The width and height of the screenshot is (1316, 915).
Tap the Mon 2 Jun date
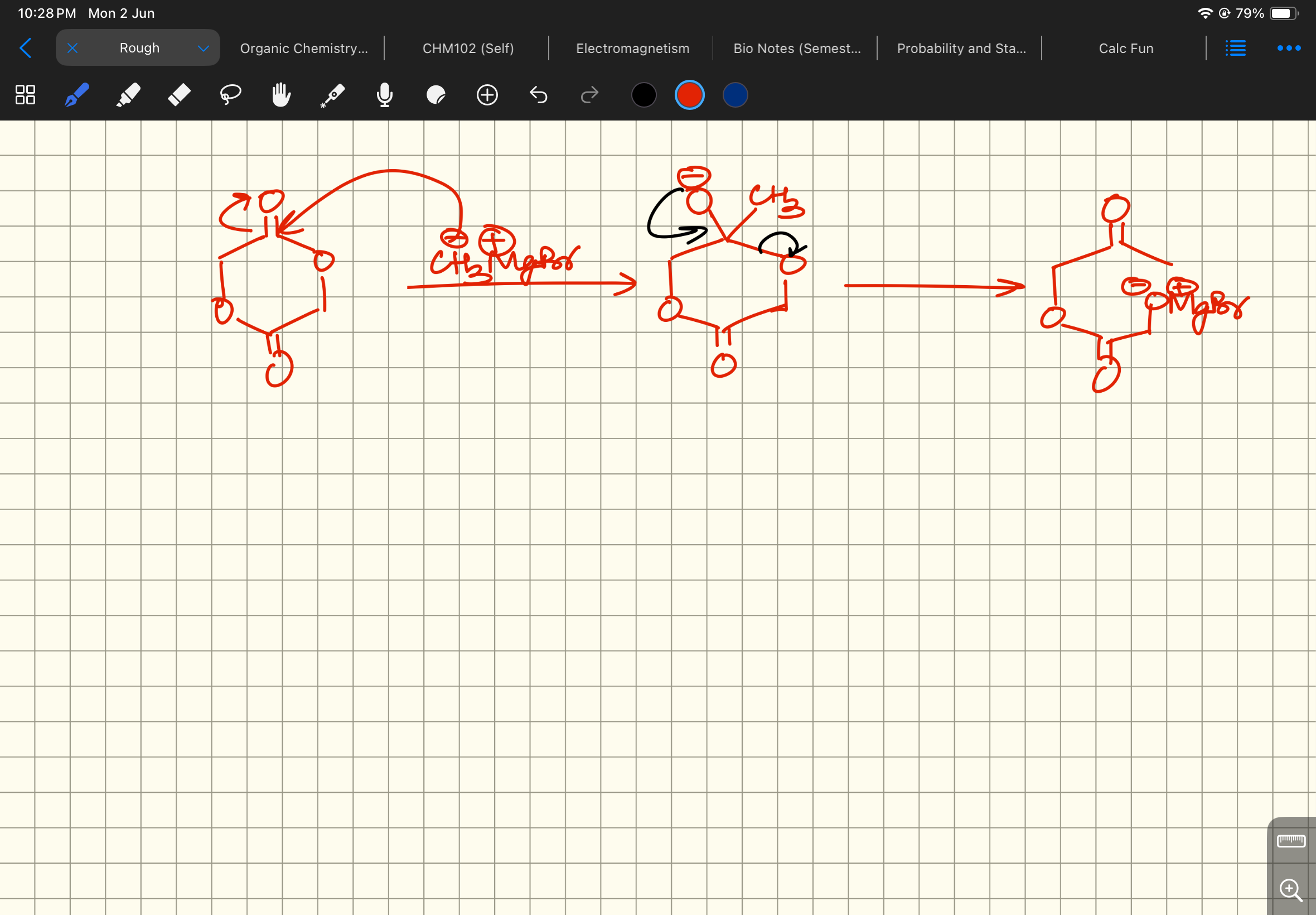[x=122, y=13]
